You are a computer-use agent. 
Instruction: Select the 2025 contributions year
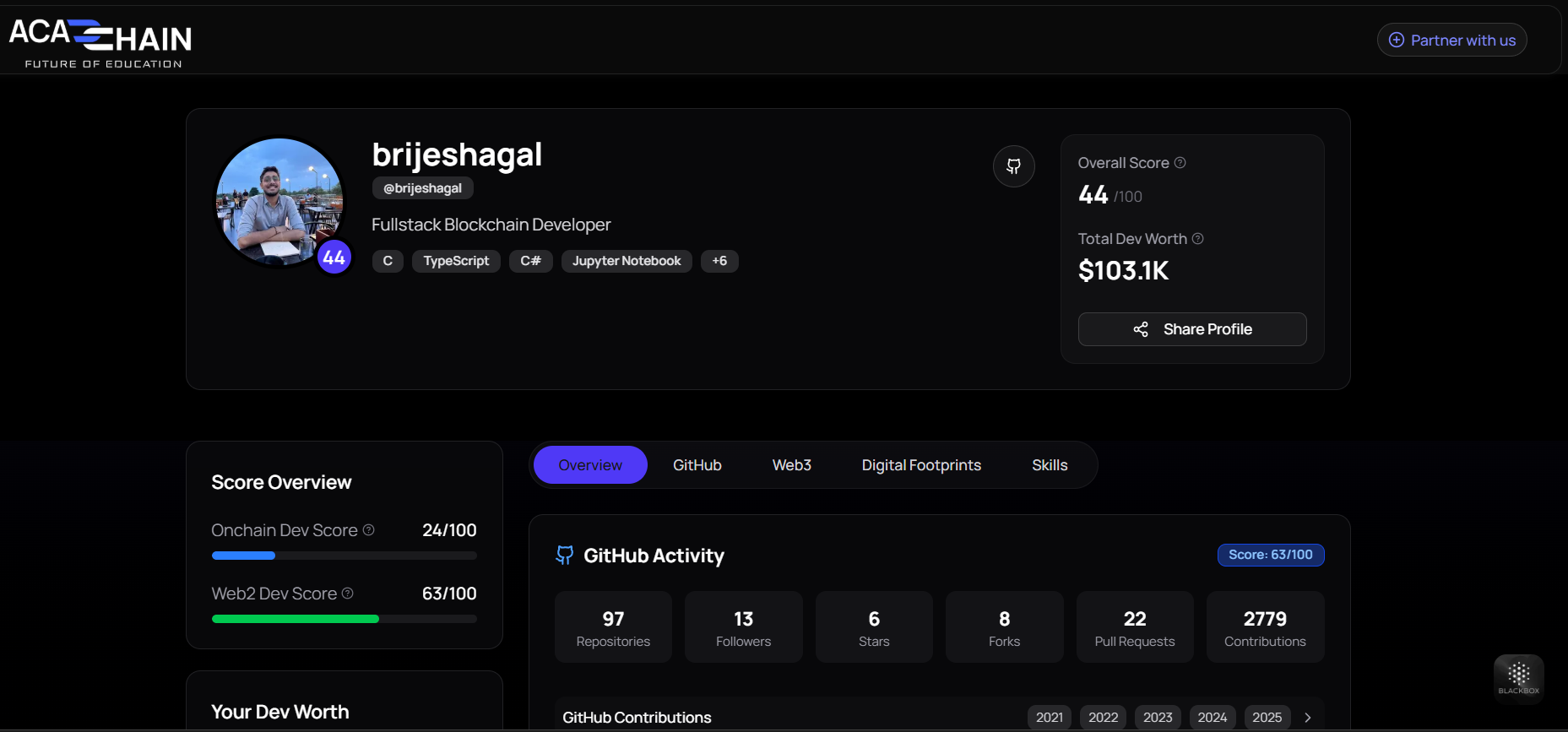[1267, 718]
